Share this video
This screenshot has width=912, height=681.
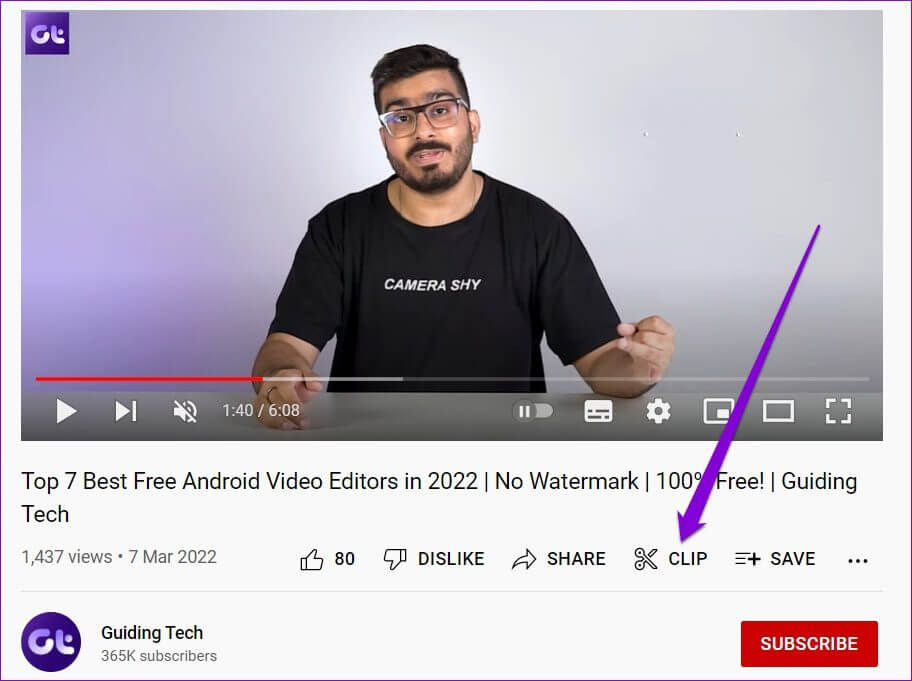558,559
